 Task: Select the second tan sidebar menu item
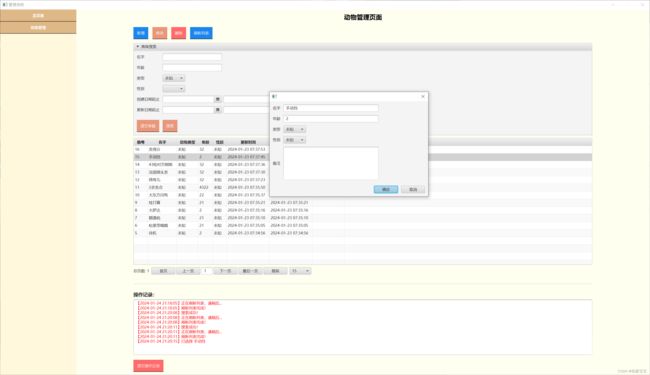click(38, 28)
